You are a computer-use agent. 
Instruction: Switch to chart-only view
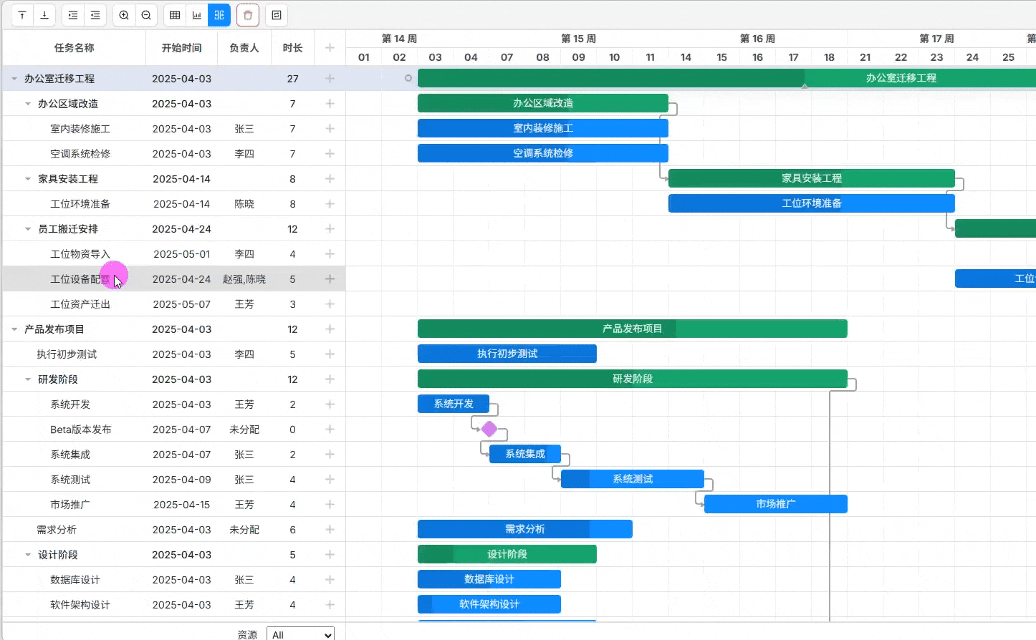[x=197, y=15]
